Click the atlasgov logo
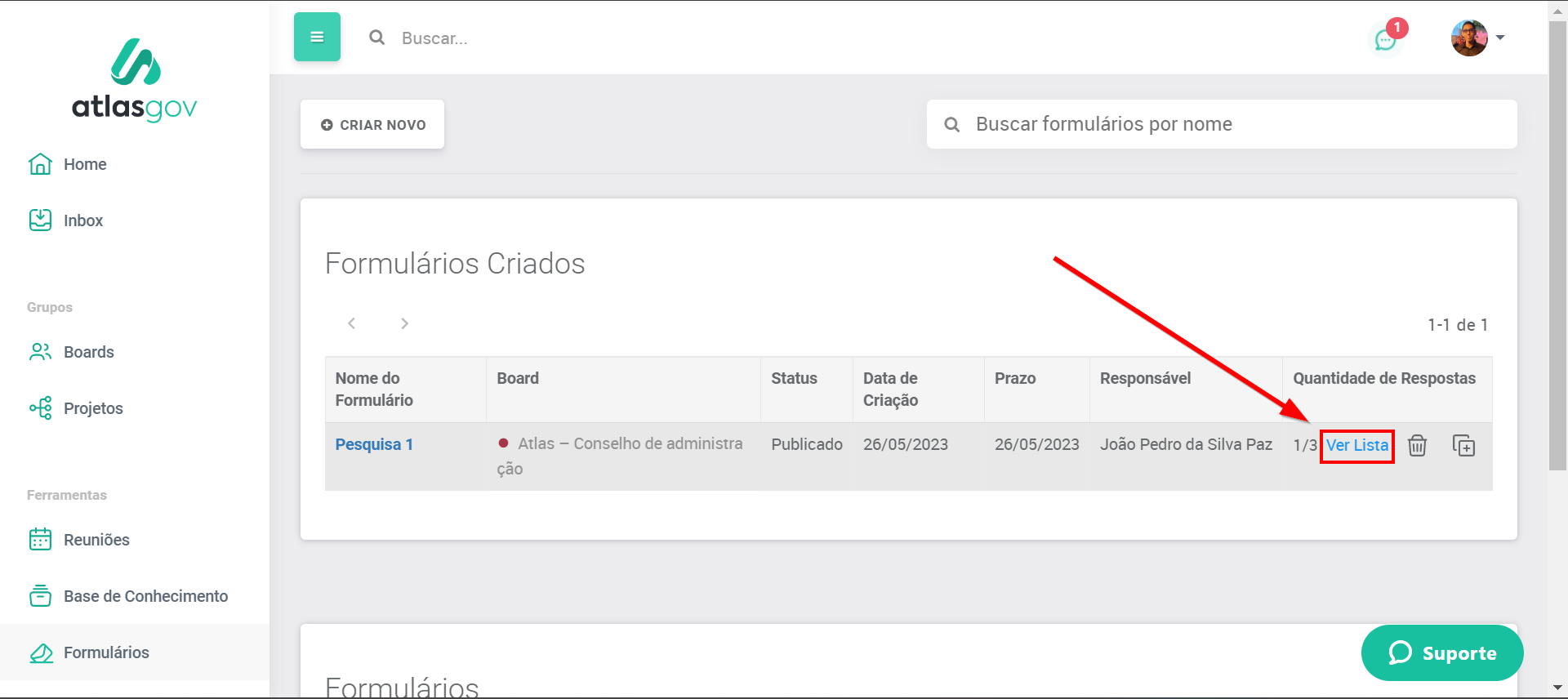 135,80
